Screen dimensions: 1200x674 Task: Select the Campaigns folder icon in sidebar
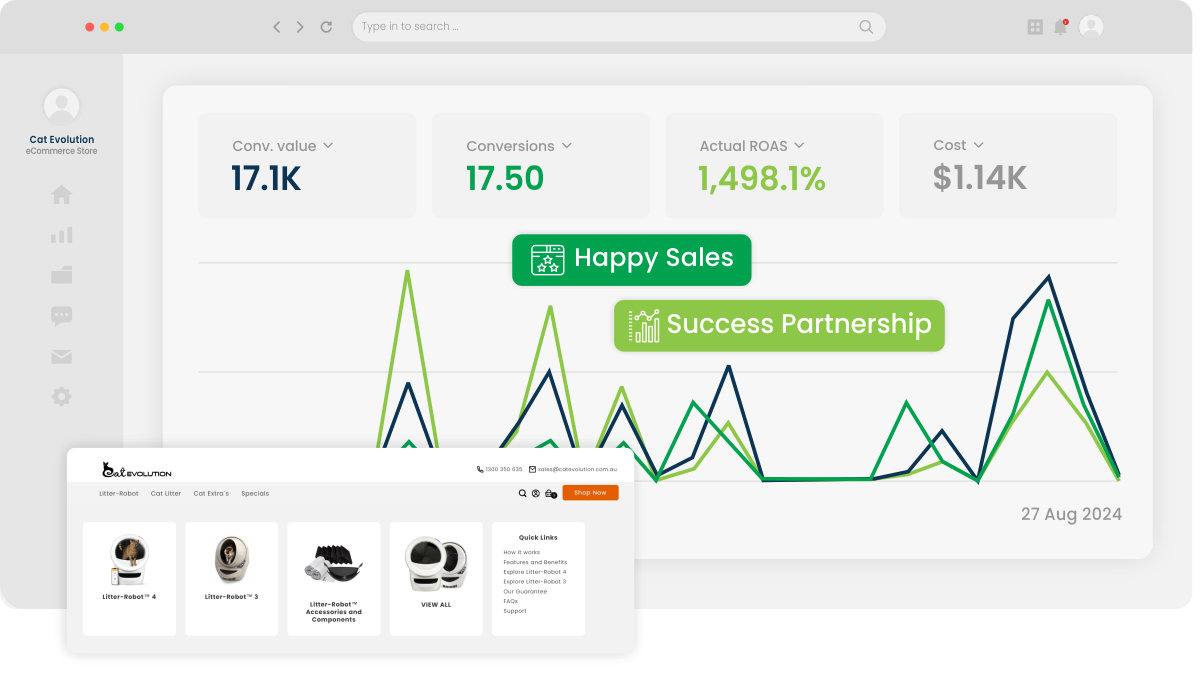[61, 275]
